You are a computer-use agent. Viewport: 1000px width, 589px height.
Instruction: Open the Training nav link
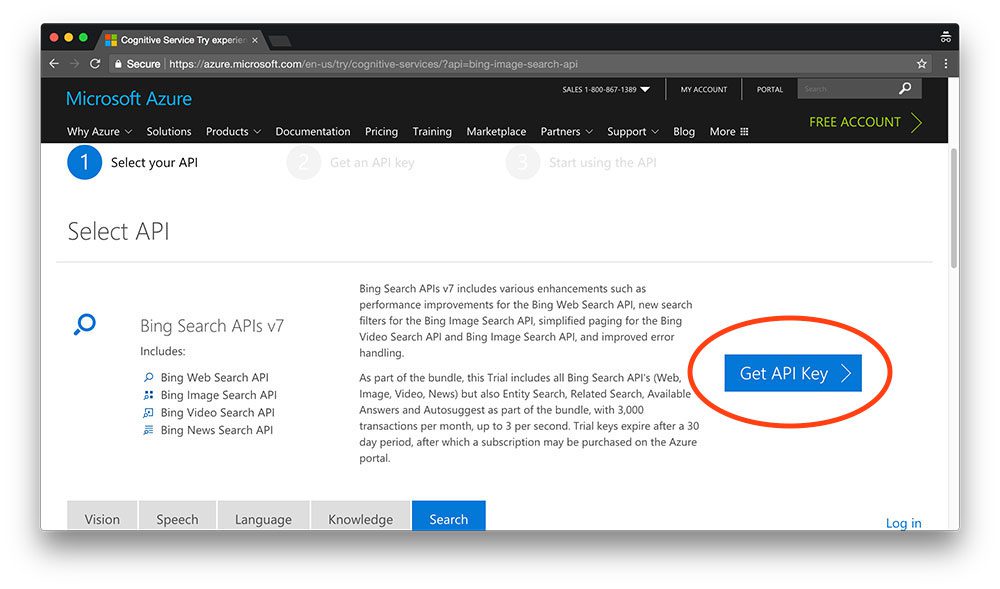(432, 131)
